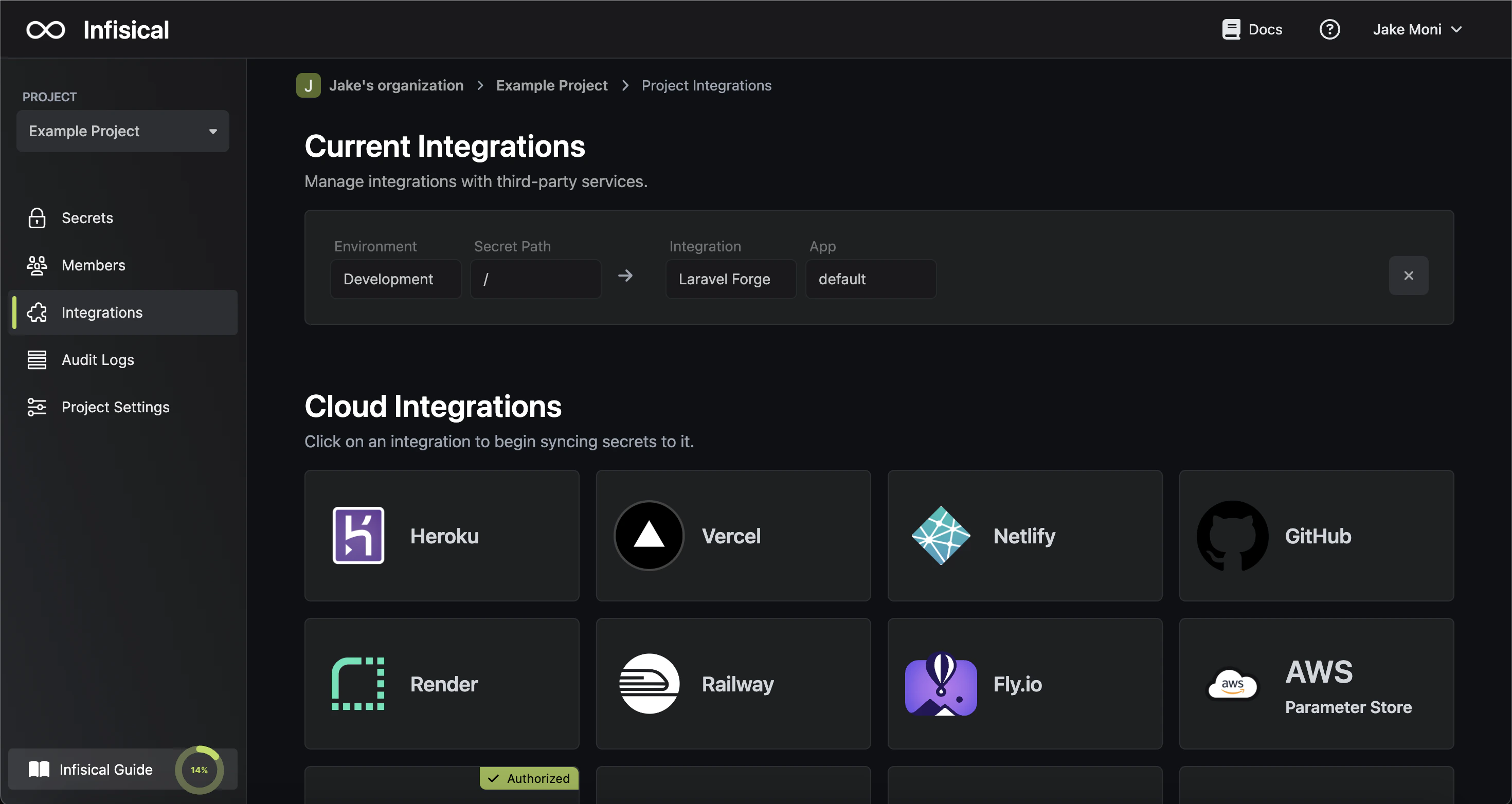Expand the Jake Moni user menu

pos(1417,29)
